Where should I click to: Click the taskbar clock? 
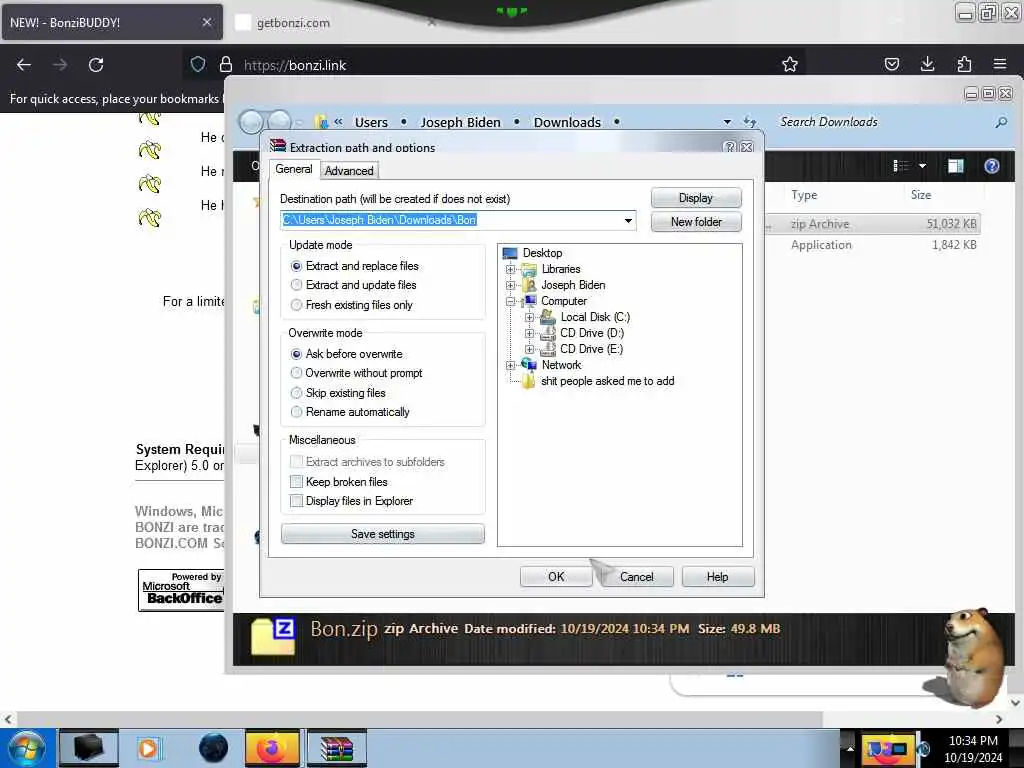(972, 748)
